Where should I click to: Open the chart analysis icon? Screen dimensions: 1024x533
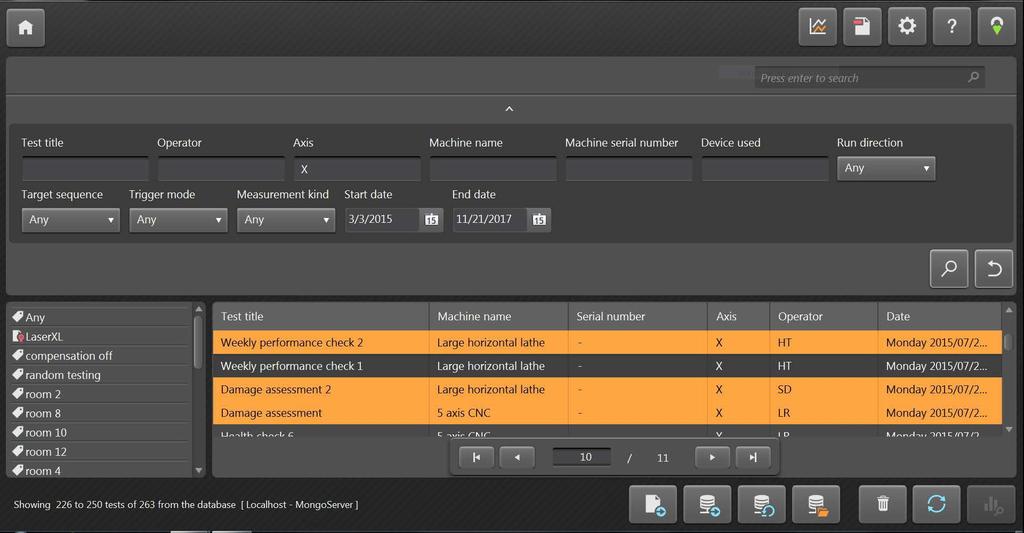point(818,27)
